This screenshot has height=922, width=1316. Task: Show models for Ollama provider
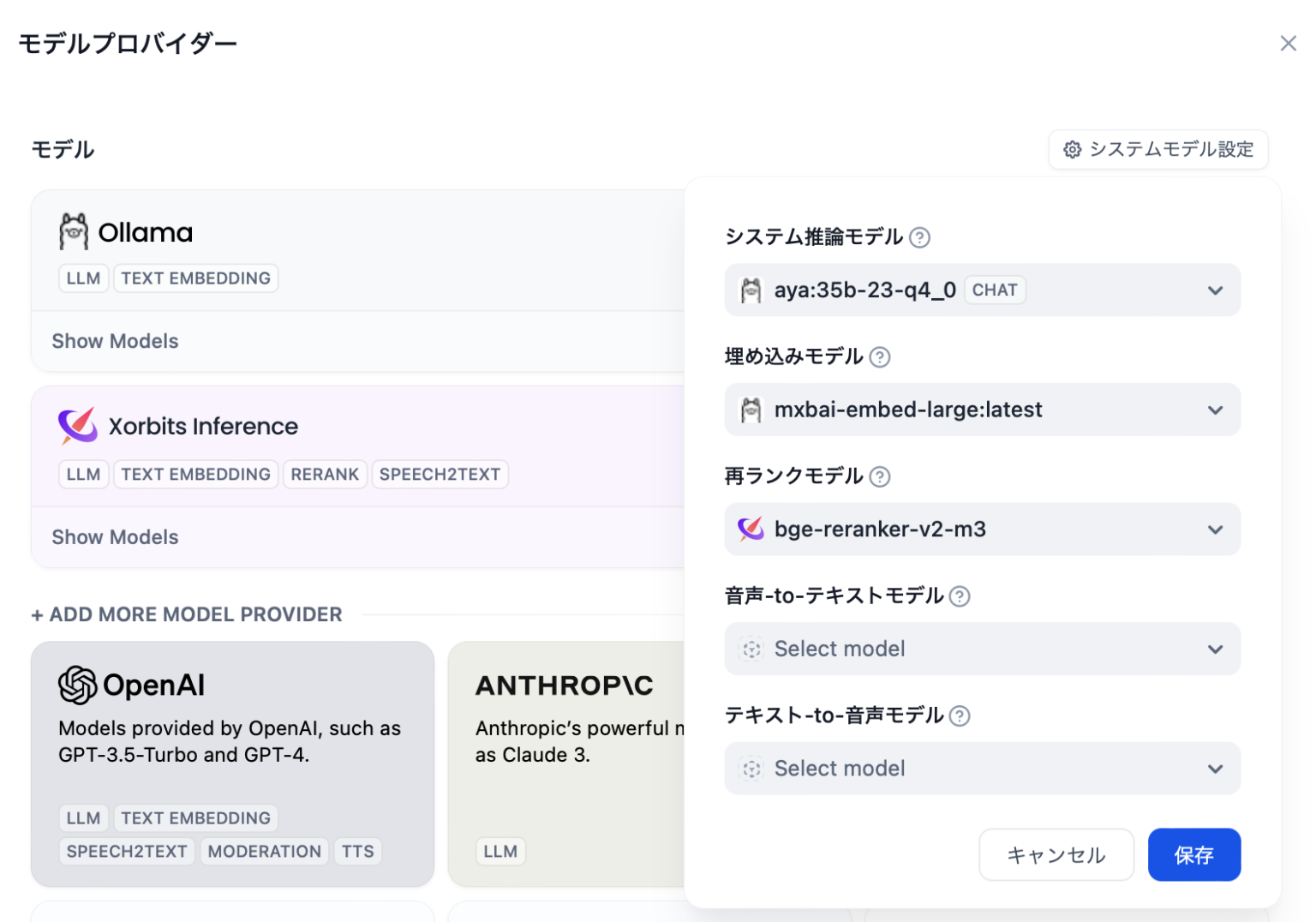[x=115, y=340]
